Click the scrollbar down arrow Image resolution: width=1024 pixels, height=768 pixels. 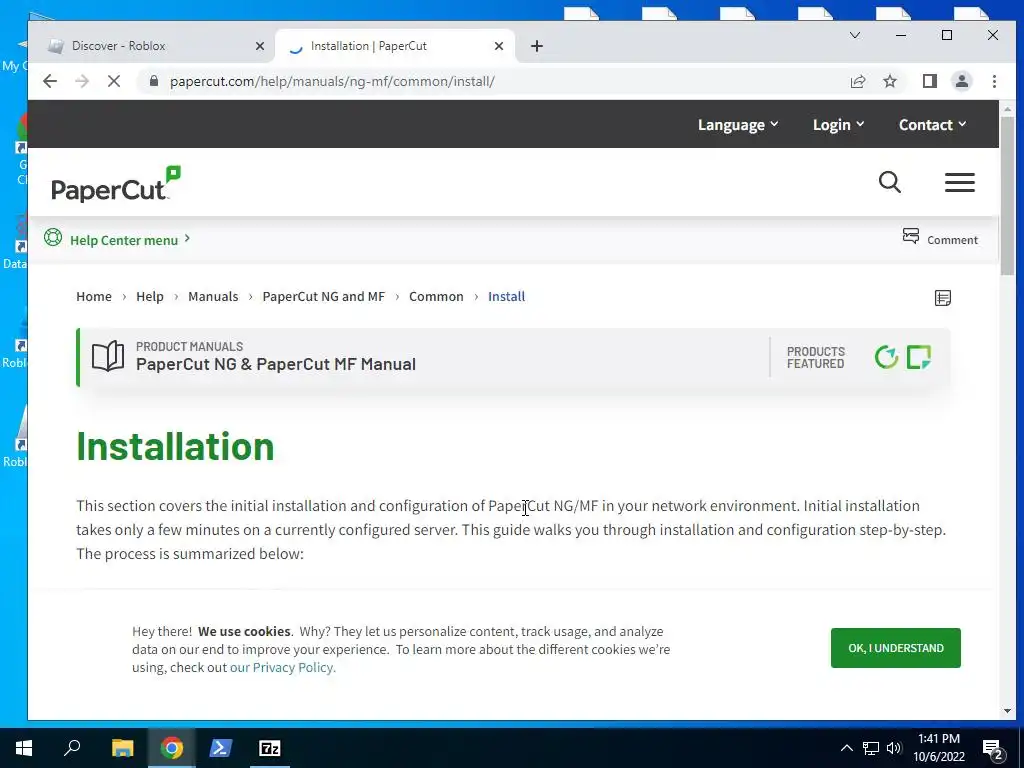1007,711
